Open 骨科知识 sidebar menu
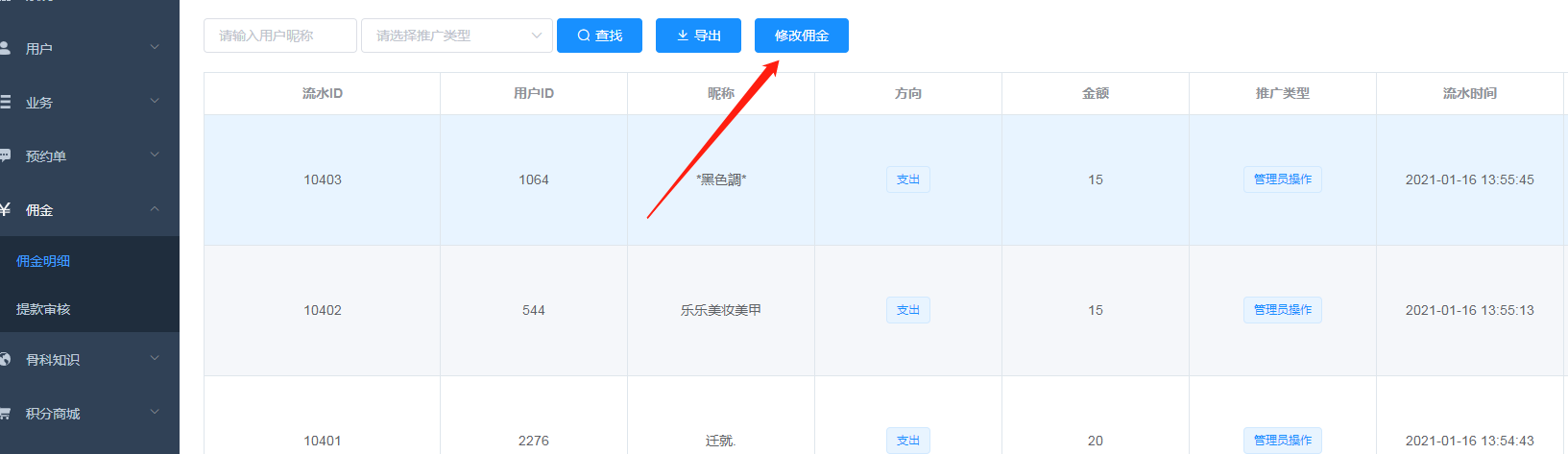 point(89,359)
